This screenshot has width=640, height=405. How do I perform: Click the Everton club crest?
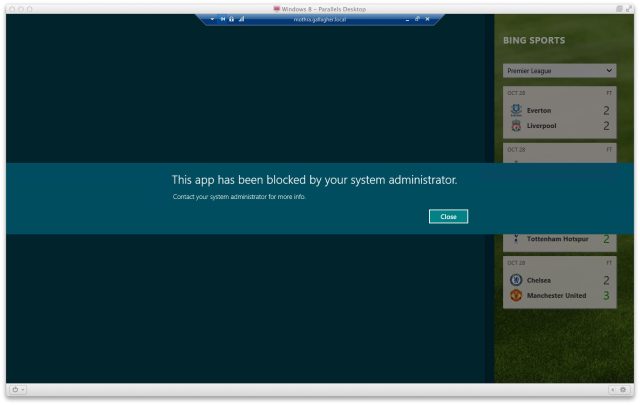(516, 110)
